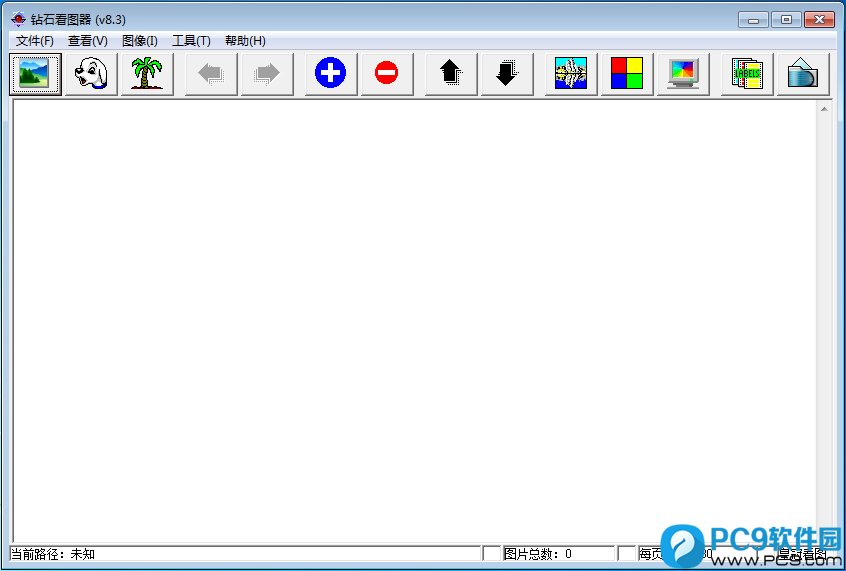Close the 钻石看图器 window
This screenshot has height=571, width=846.
click(x=819, y=20)
